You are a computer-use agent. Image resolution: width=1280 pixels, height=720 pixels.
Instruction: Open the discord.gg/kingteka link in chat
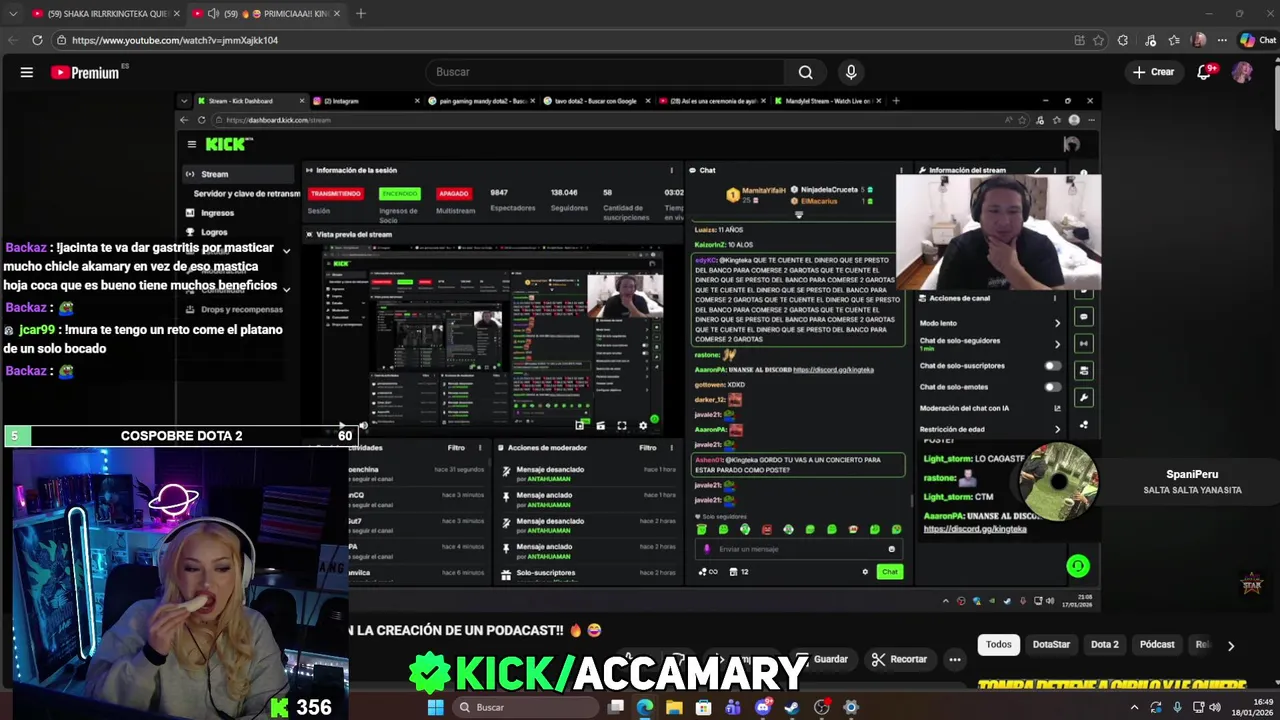pyautogui.click(x=833, y=370)
